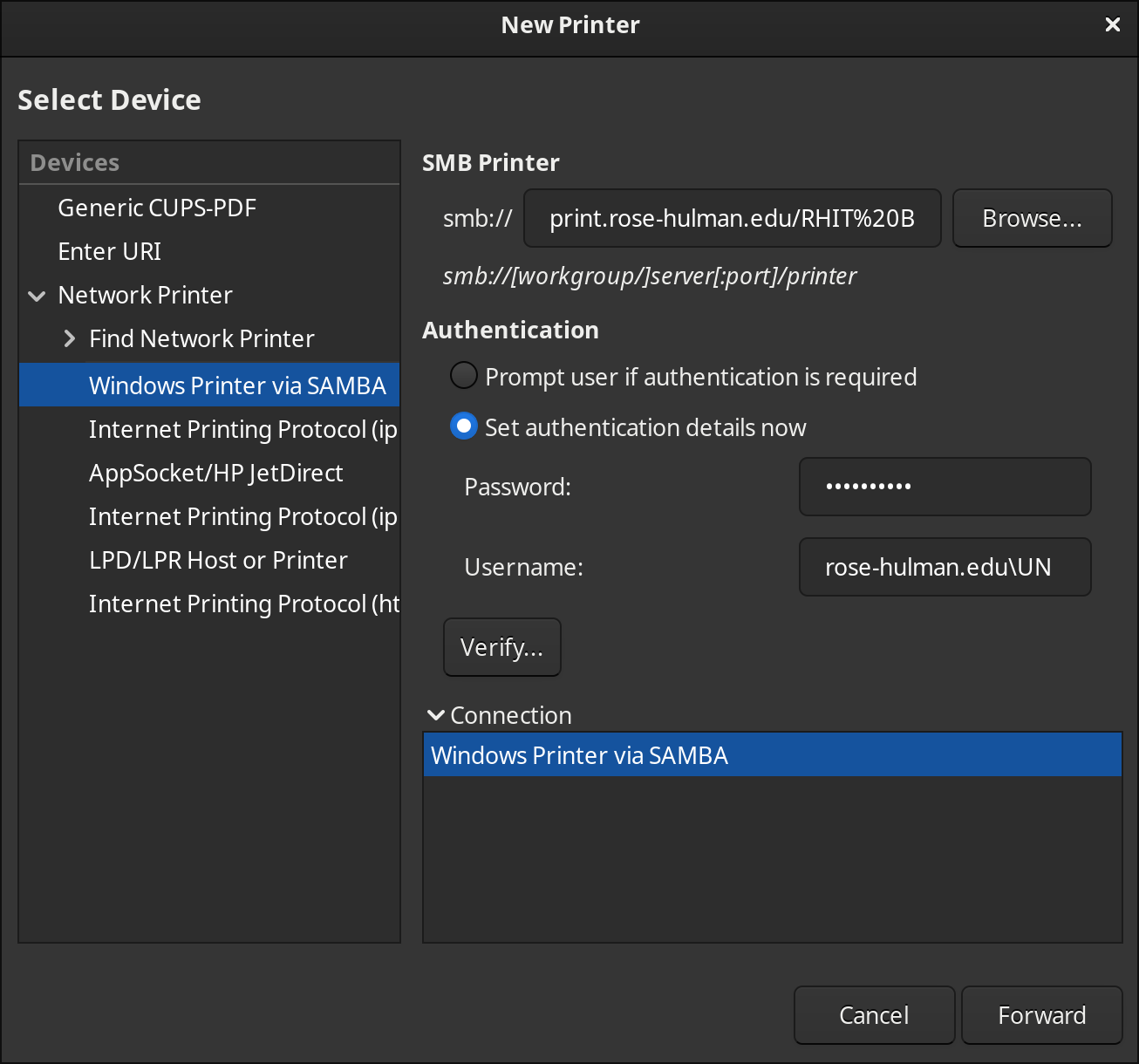Select Generic CUPS-PDF device
Screen dimensions: 1139x1064
(157, 208)
